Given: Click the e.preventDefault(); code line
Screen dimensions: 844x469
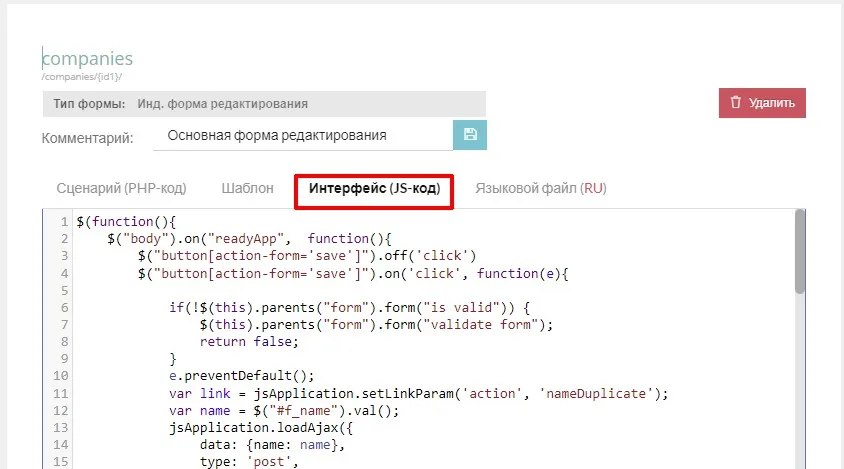Looking at the screenshot, I should point(242,376).
